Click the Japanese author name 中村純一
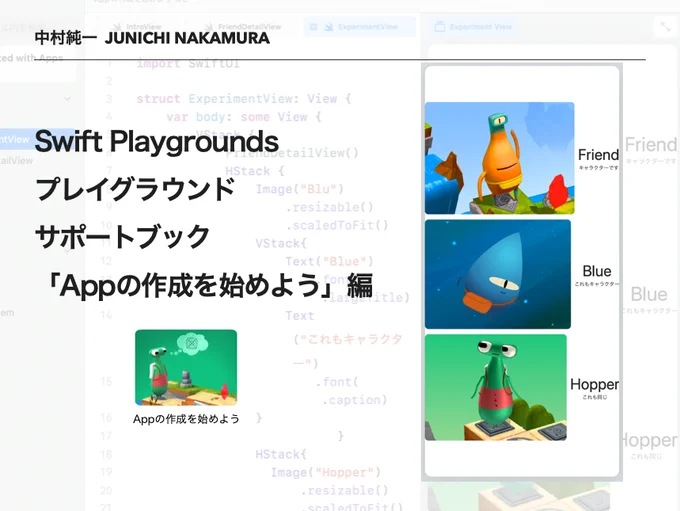 pos(66,38)
